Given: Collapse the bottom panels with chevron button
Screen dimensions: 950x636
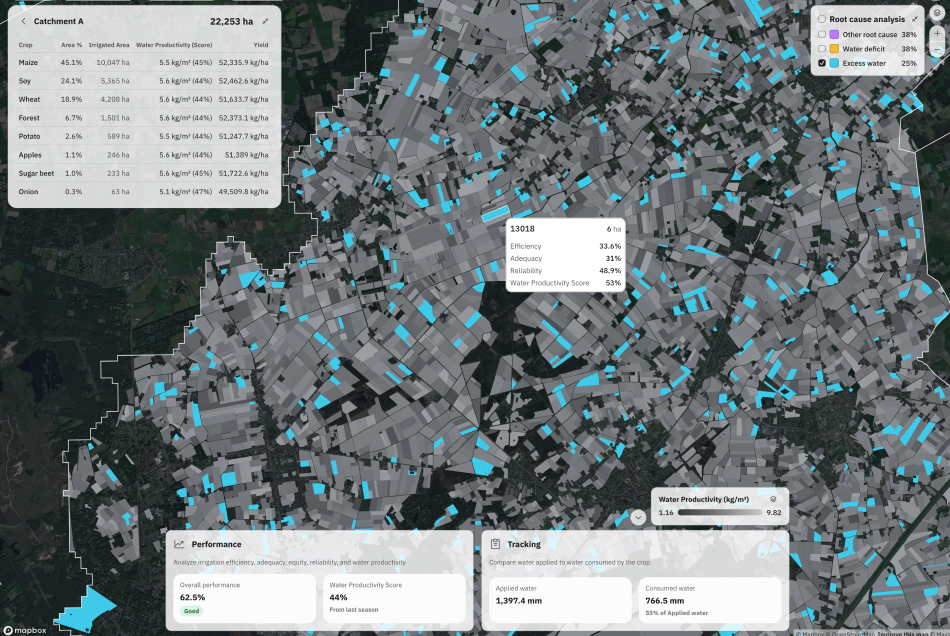Looking at the screenshot, I should [x=637, y=517].
